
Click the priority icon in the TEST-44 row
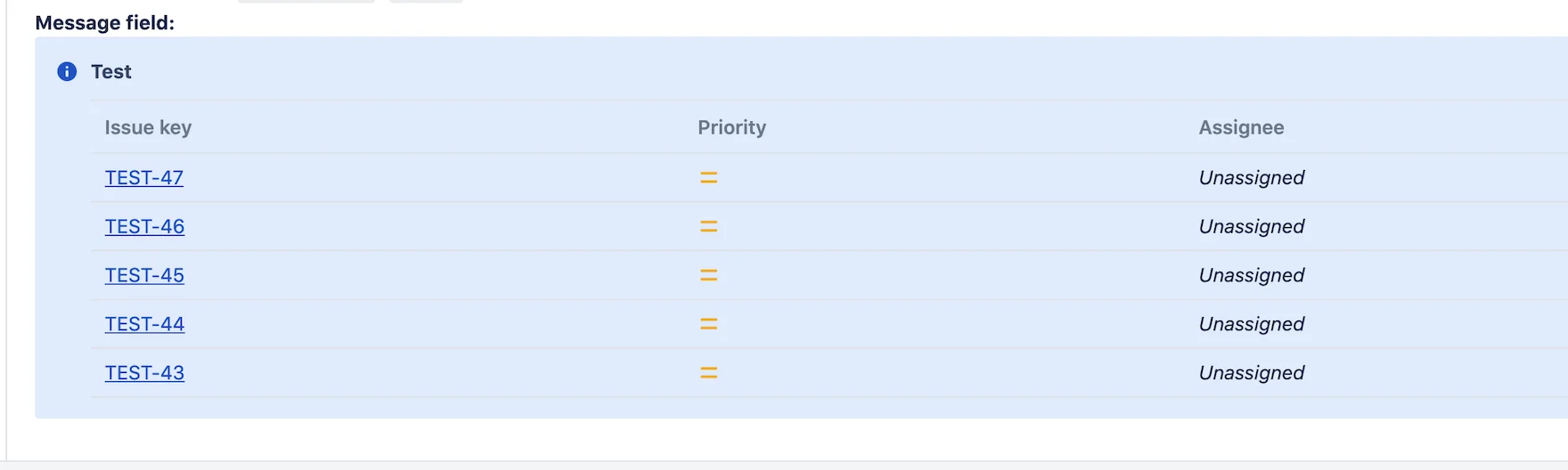click(708, 325)
